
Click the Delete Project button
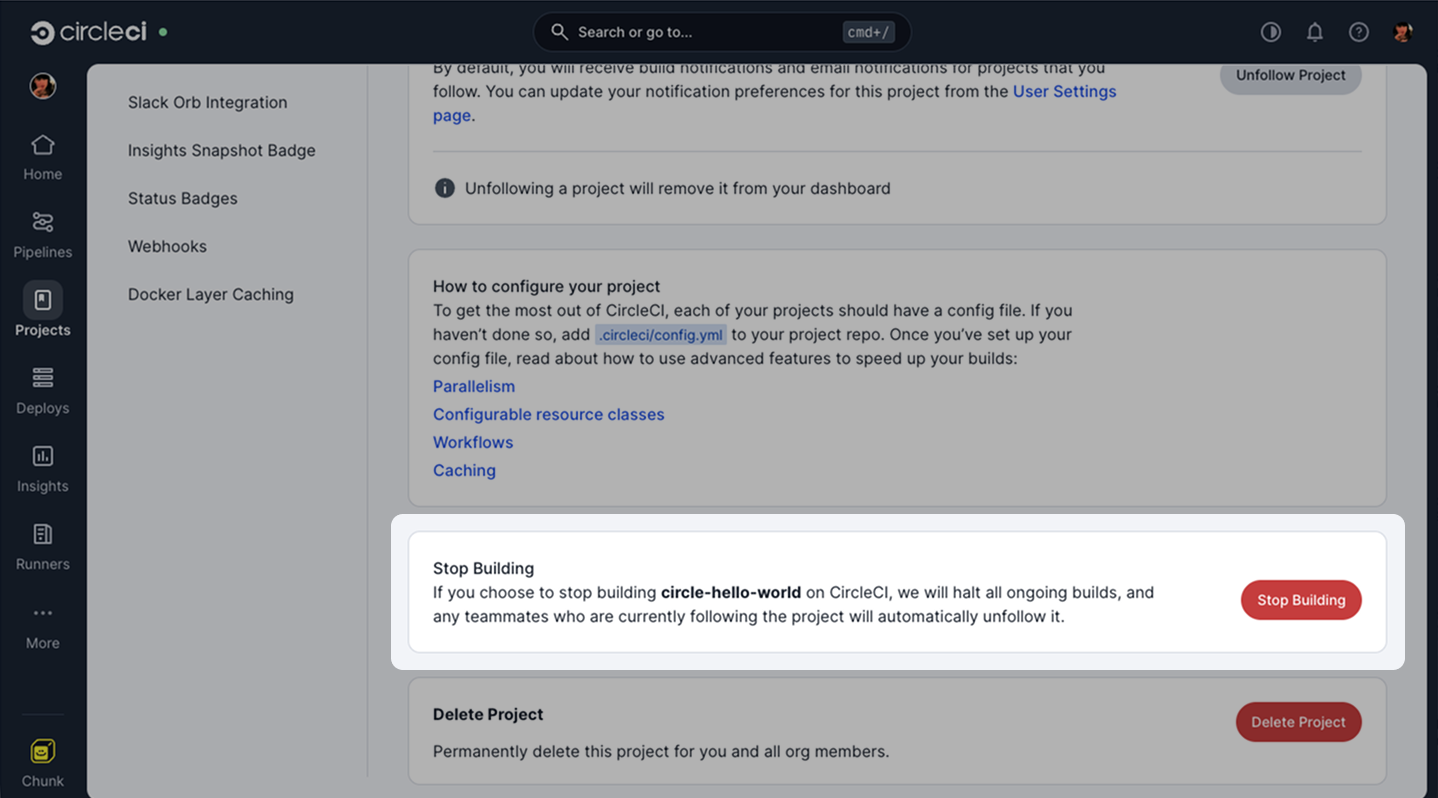(x=1298, y=722)
